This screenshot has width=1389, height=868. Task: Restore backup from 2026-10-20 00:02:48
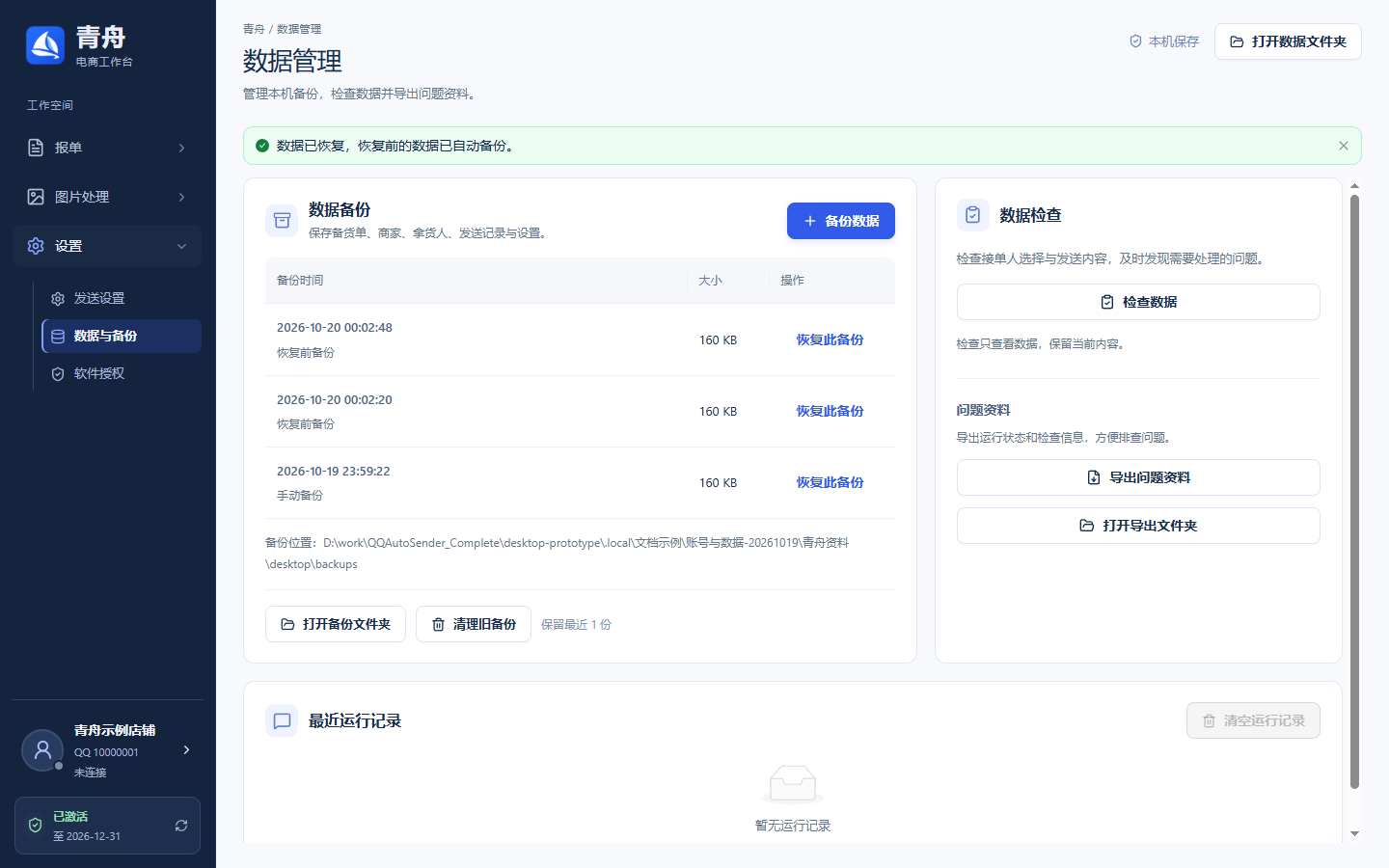click(x=830, y=339)
